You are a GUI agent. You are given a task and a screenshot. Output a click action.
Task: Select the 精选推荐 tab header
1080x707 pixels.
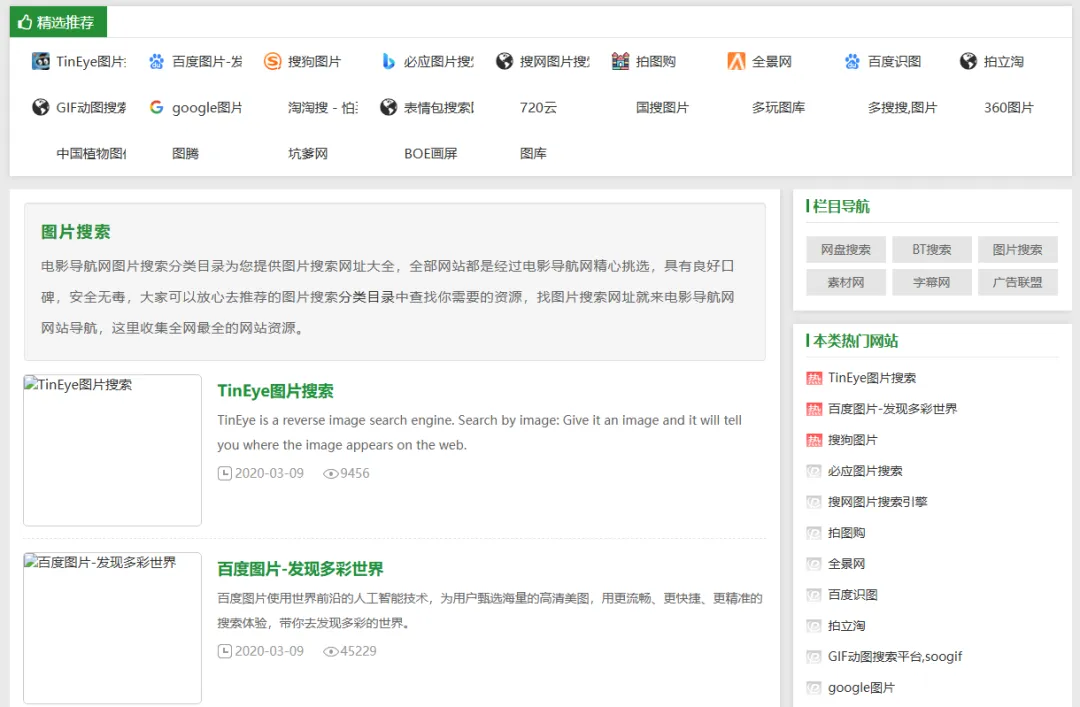[x=58, y=22]
